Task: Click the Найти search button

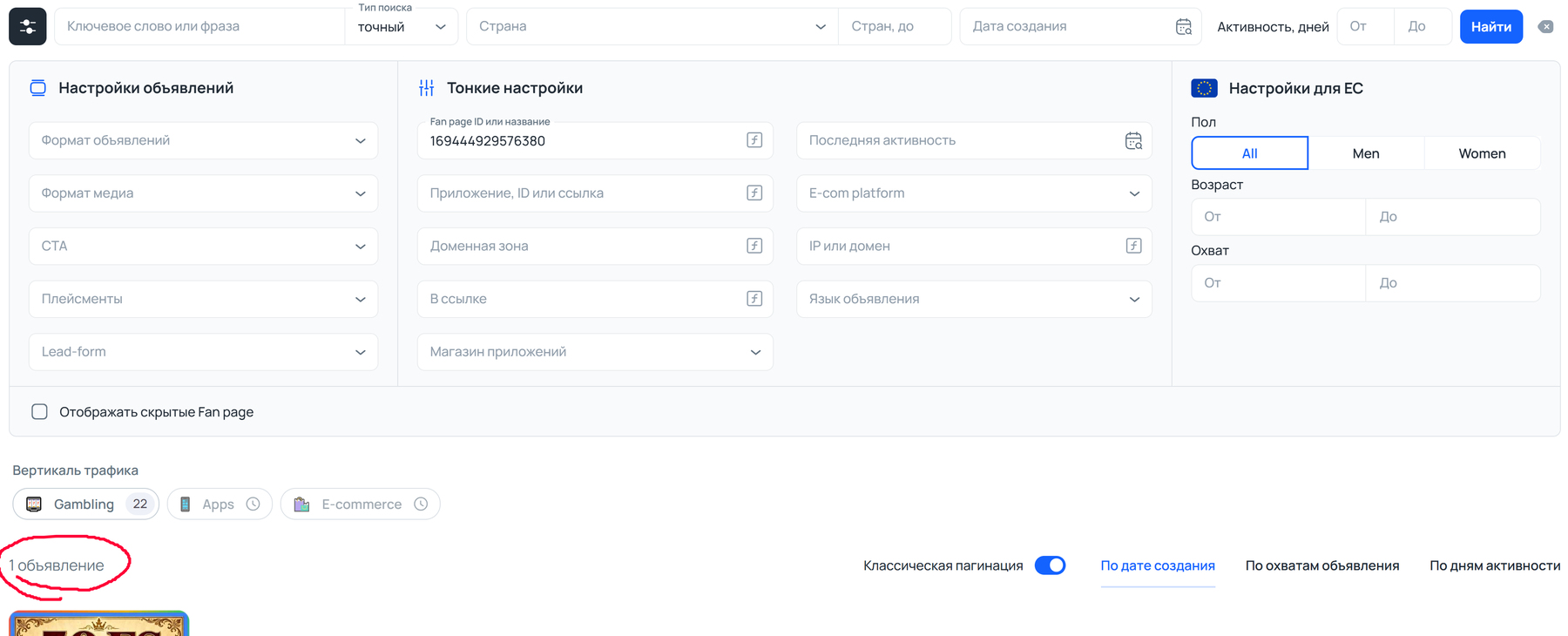Action: pyautogui.click(x=1491, y=27)
